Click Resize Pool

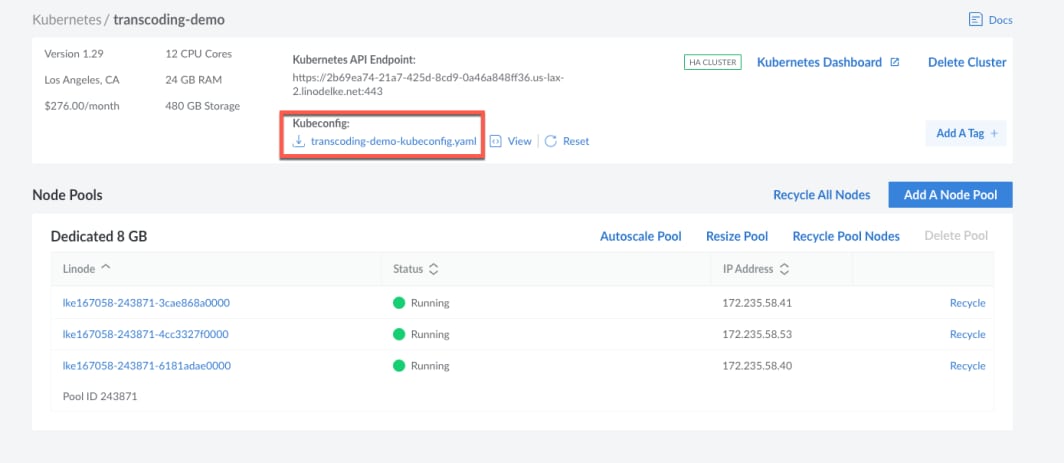pos(737,236)
